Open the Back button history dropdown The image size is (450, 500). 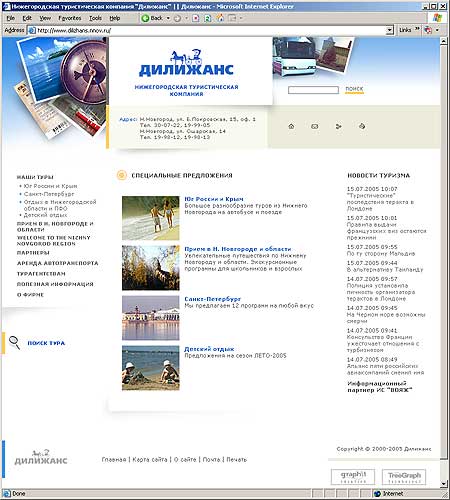pos(168,18)
